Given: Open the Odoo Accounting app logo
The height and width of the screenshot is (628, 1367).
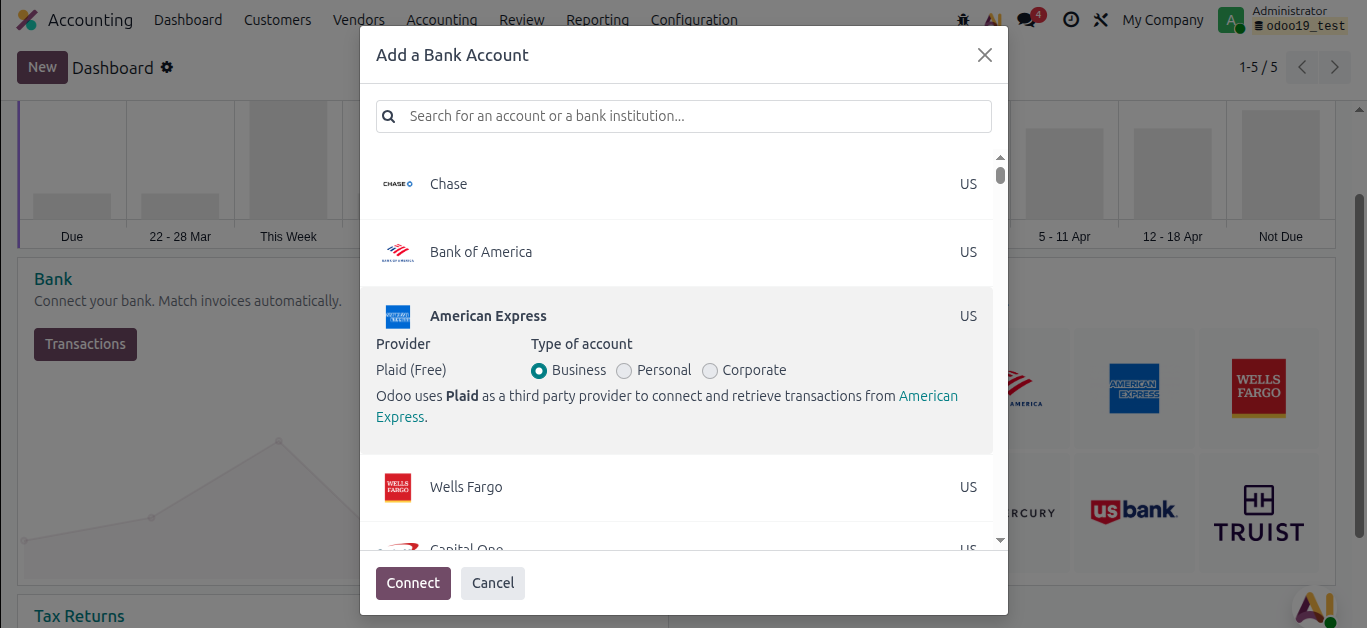Looking at the screenshot, I should [x=27, y=20].
